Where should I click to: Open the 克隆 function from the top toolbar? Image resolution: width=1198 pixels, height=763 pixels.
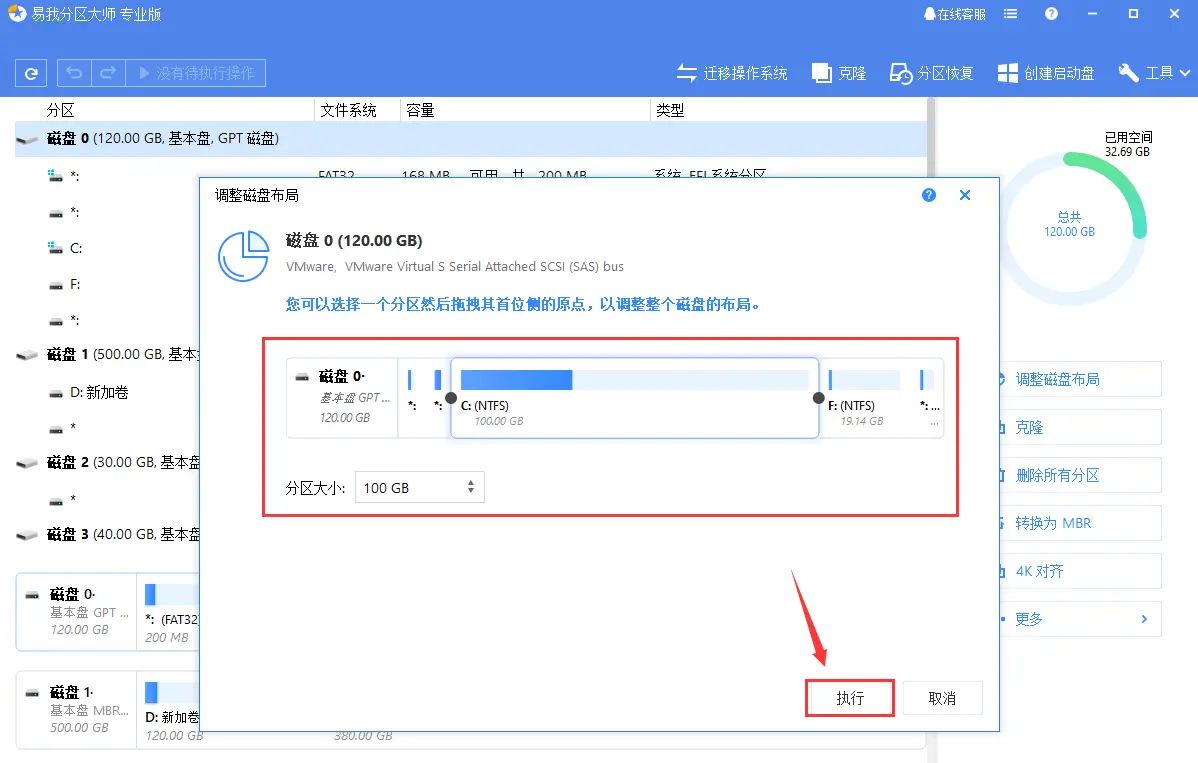point(838,72)
